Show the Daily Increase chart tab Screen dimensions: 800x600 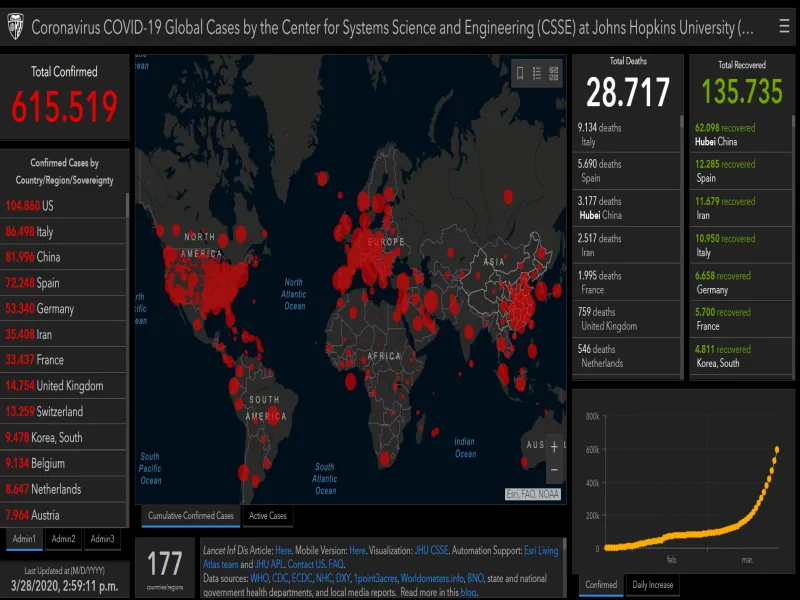pyautogui.click(x=653, y=584)
